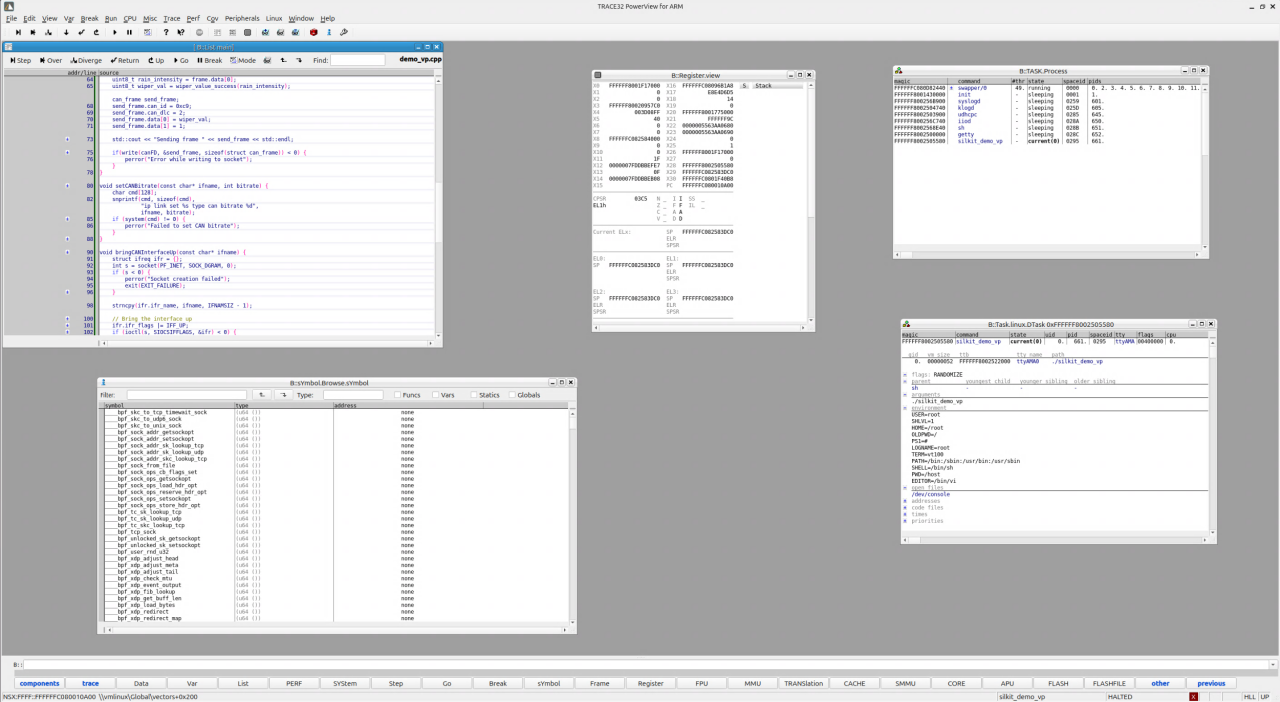Select the getty row in TASK.Process window

(x=1047, y=134)
